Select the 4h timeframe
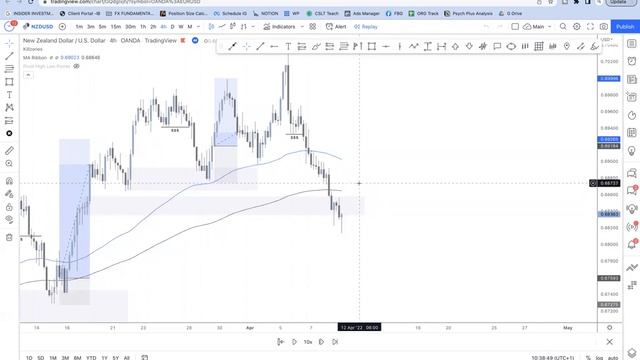Viewport: 640px width, 360px height. coord(163,27)
